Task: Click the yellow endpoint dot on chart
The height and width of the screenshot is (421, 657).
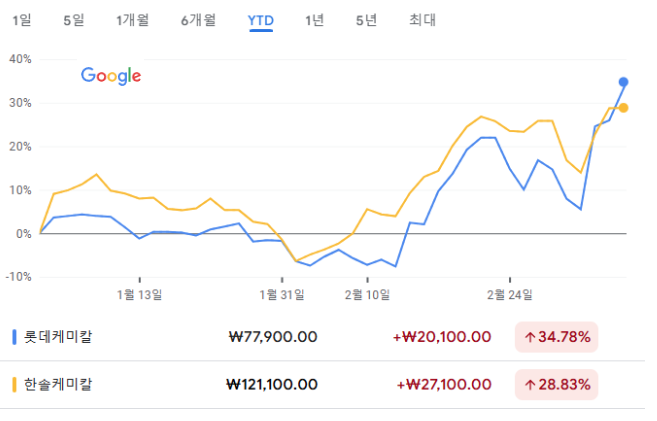Action: pos(623,108)
